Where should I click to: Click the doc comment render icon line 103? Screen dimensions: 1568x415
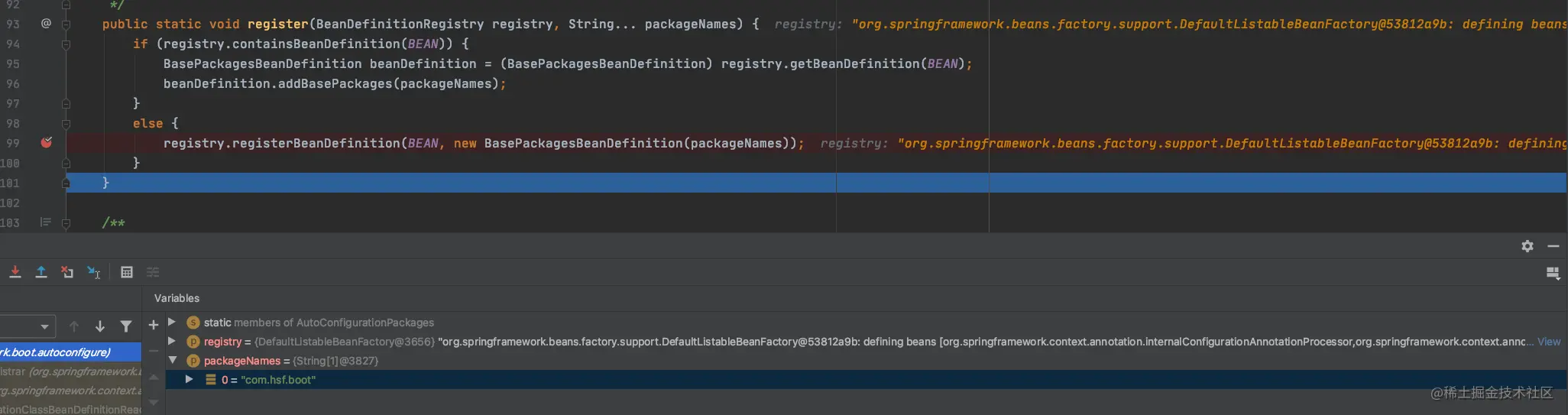pyautogui.click(x=46, y=222)
